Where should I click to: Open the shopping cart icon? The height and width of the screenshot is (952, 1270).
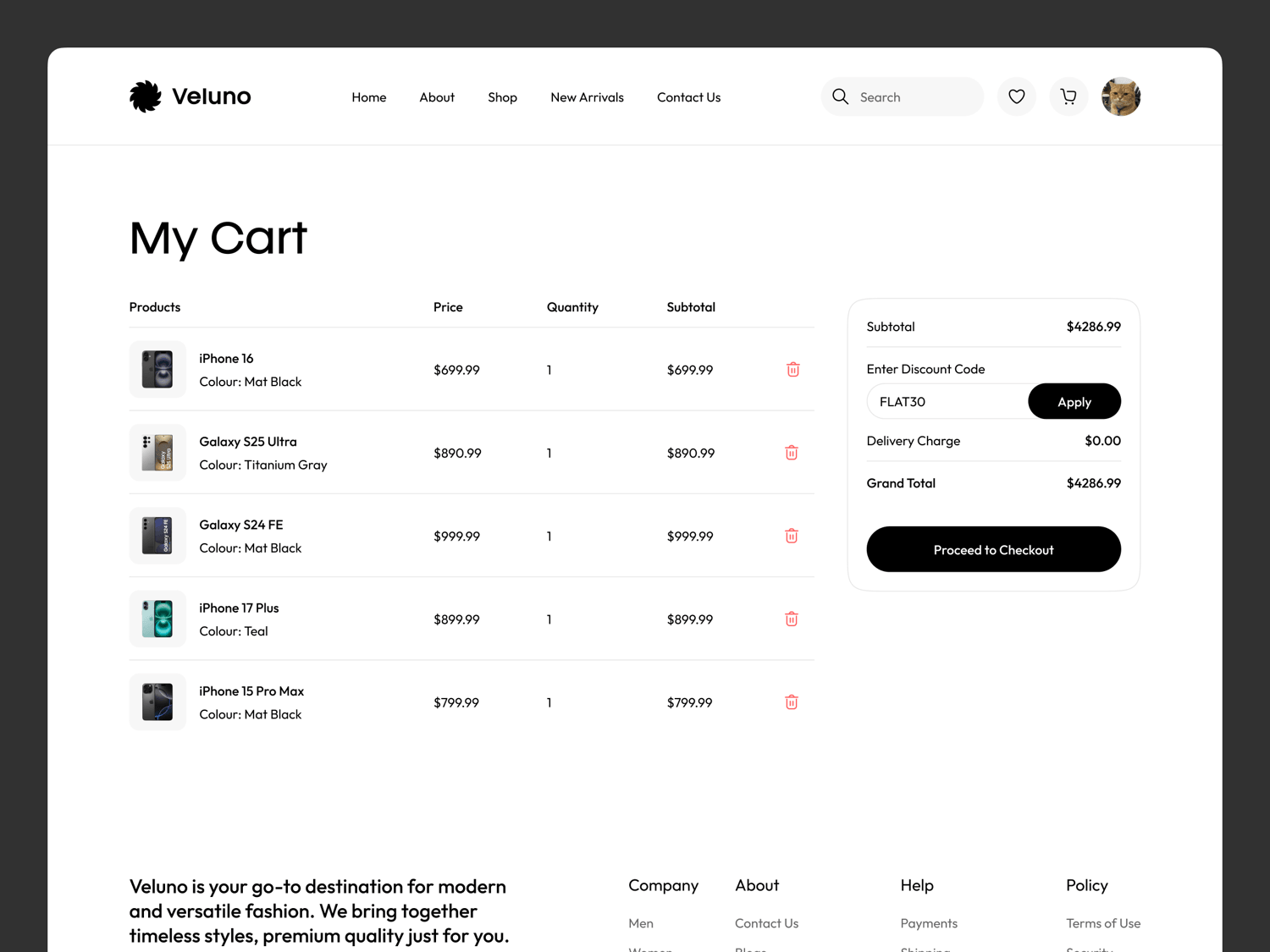(x=1068, y=96)
